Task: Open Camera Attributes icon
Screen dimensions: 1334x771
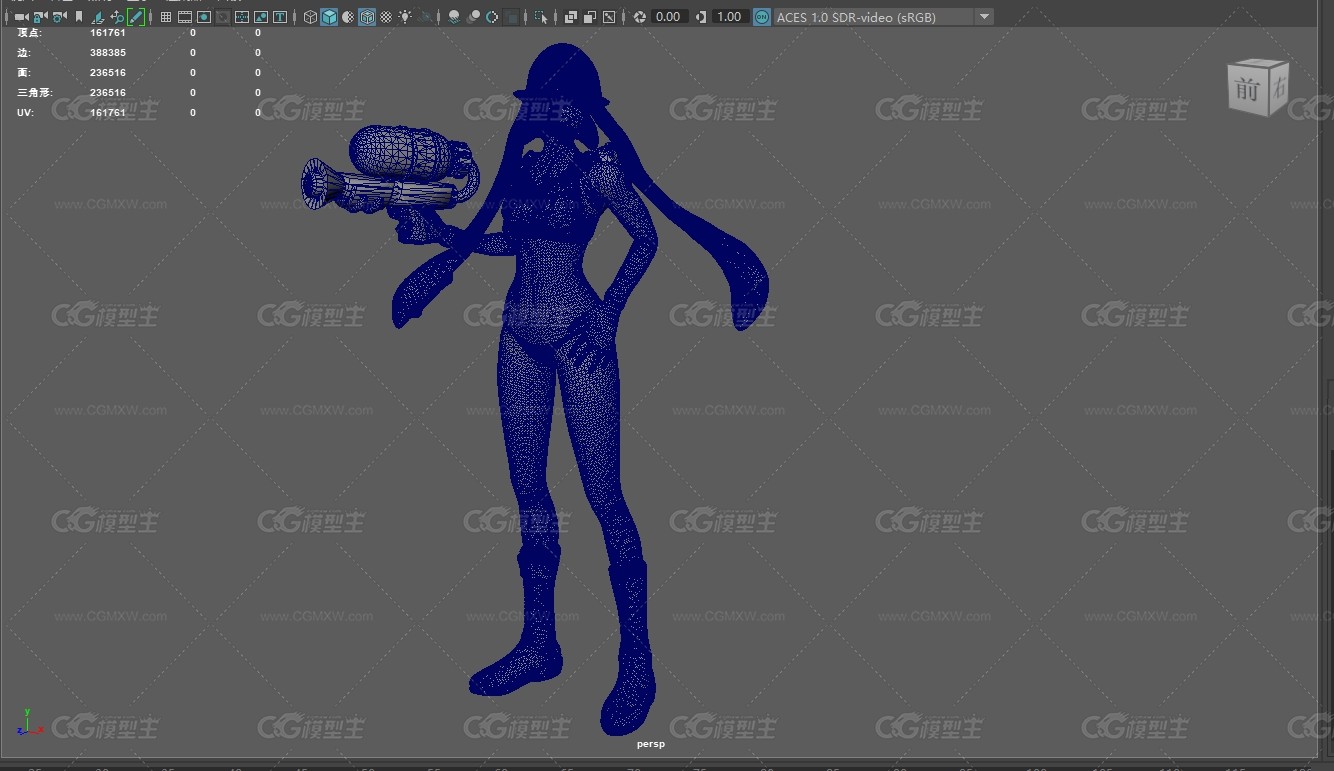Action: [x=59, y=17]
